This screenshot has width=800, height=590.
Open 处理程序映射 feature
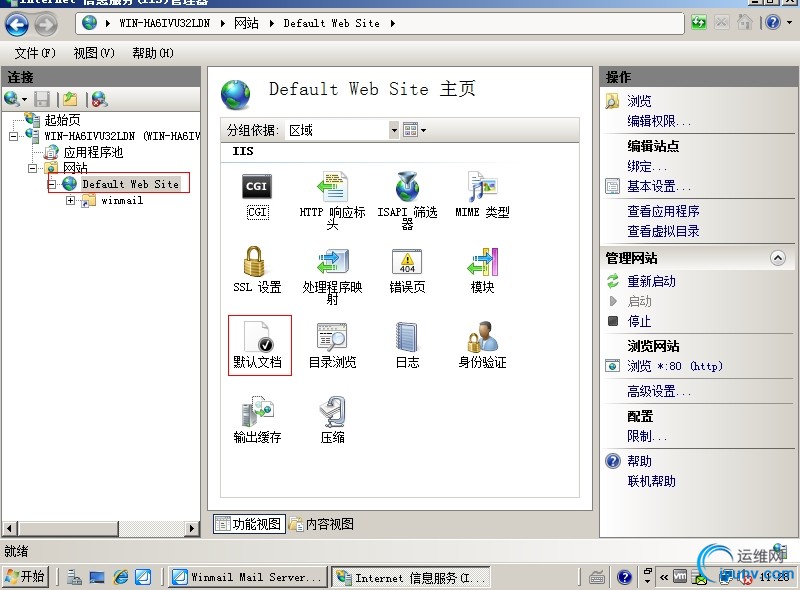pos(332,276)
